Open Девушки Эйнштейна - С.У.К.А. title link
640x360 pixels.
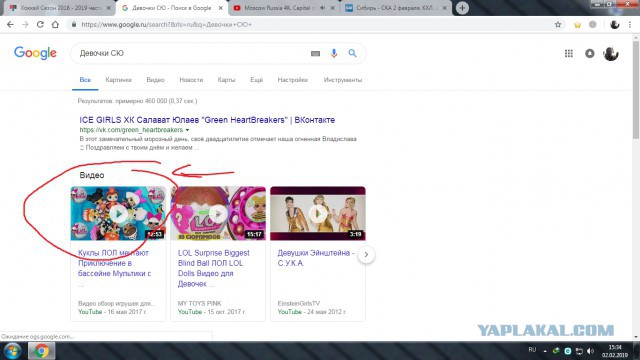click(316, 258)
